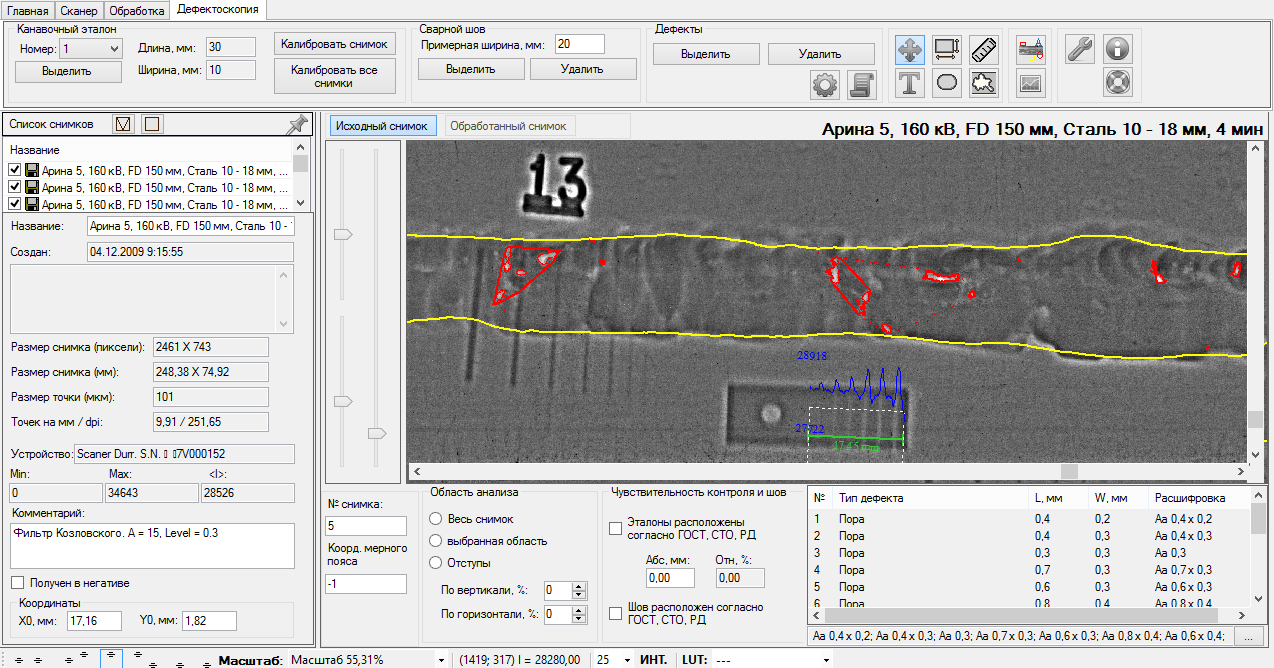This screenshot has height=668, width=1274.
Task: Enable 'Получен в негативе' checkbox
Action: click(x=17, y=583)
